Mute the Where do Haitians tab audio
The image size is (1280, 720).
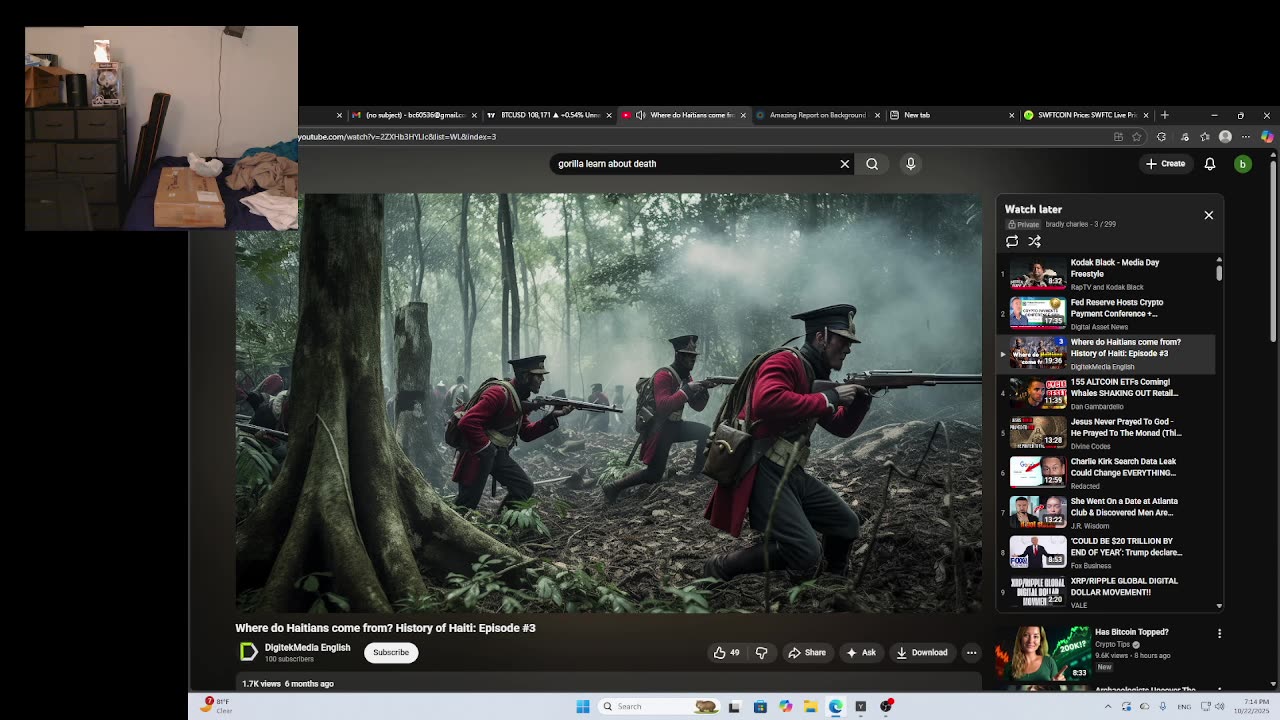point(641,115)
